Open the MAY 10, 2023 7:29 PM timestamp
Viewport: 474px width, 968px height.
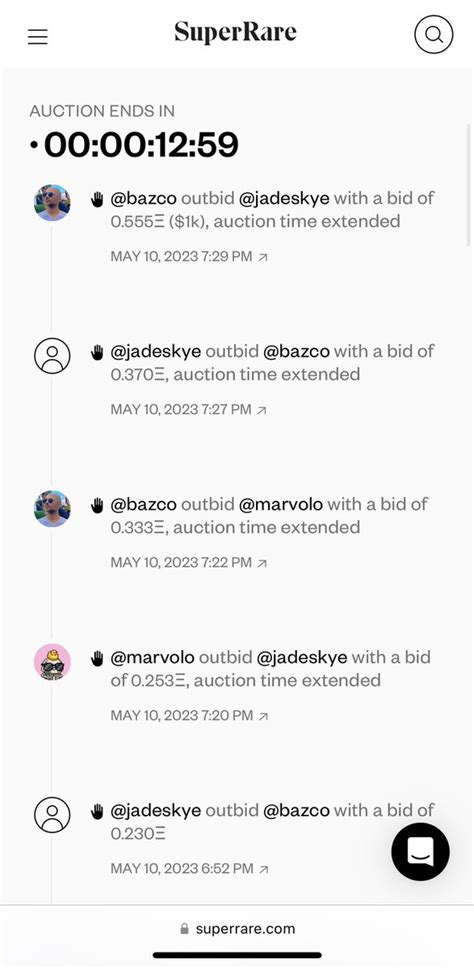(181, 257)
